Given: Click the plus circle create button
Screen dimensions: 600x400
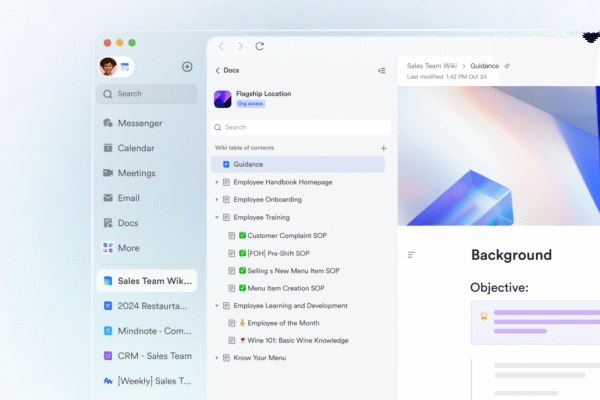Looking at the screenshot, I should coord(187,67).
